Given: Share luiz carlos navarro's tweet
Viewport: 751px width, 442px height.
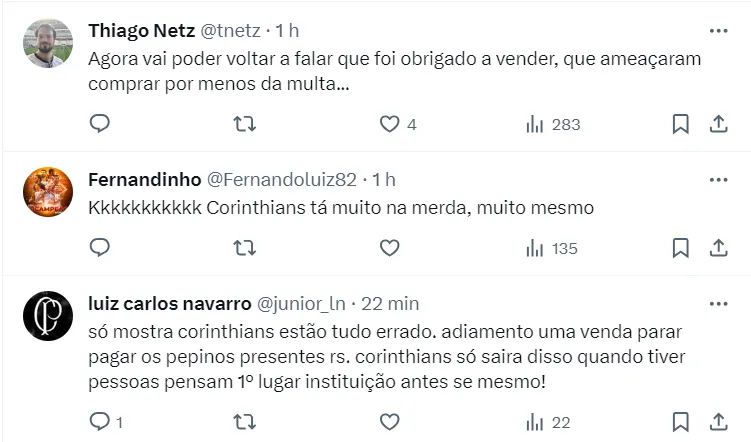Looking at the screenshot, I should pyautogui.click(x=718, y=422).
